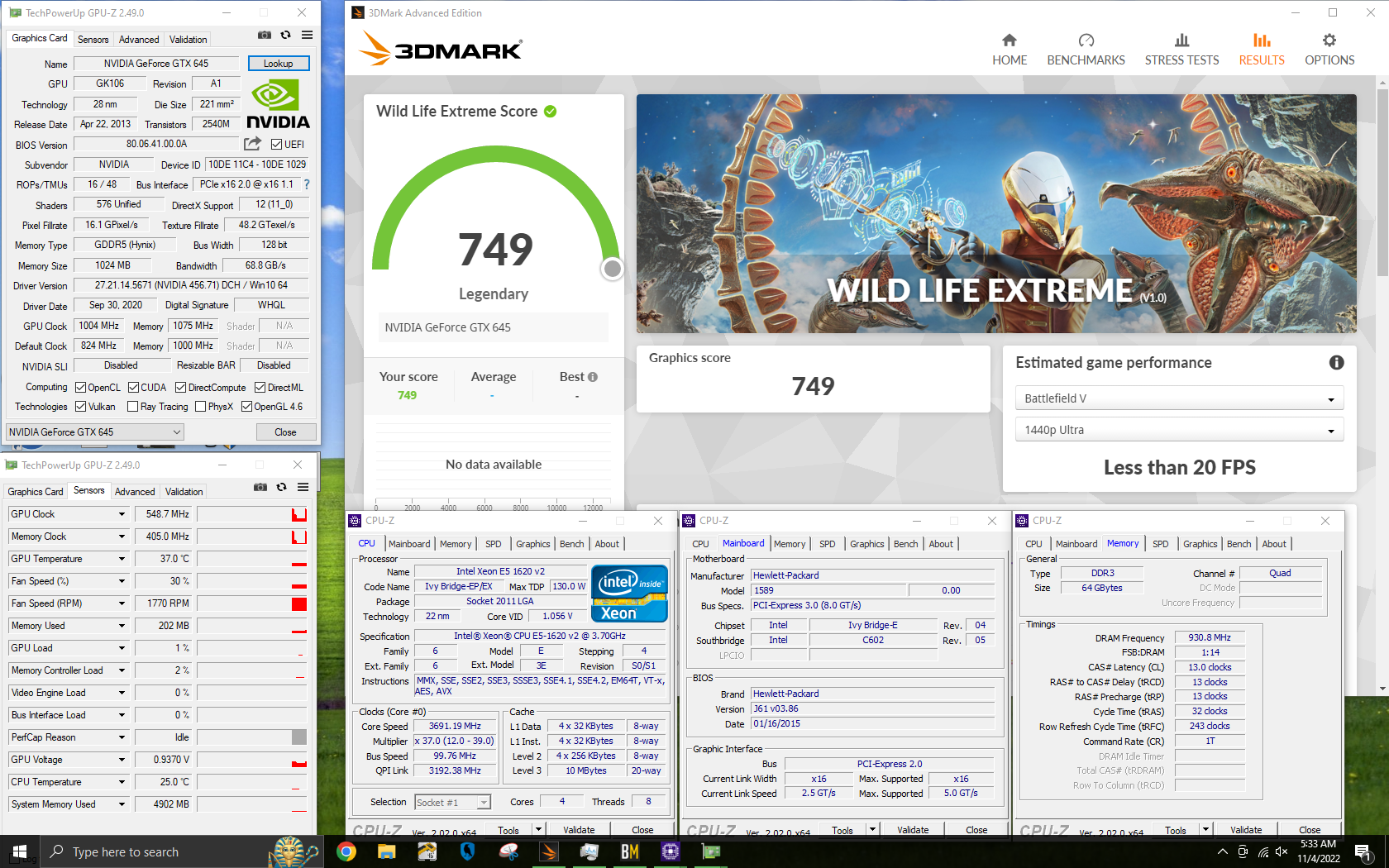Switch to Advanced tab in top GPU-Z window
Viewport: 1389px width, 868px height.
pos(139,39)
